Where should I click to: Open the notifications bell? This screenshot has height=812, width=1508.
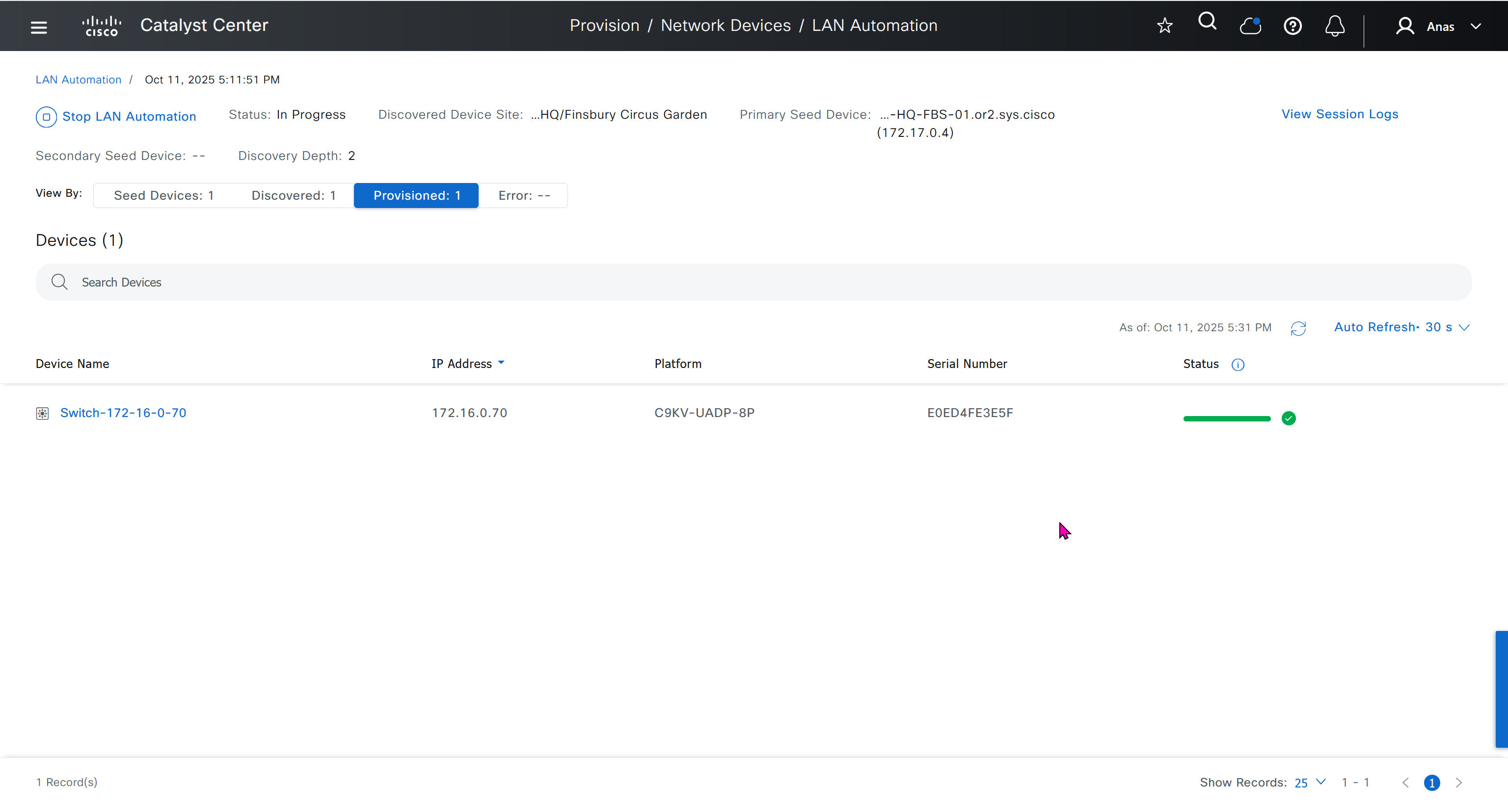(x=1335, y=26)
